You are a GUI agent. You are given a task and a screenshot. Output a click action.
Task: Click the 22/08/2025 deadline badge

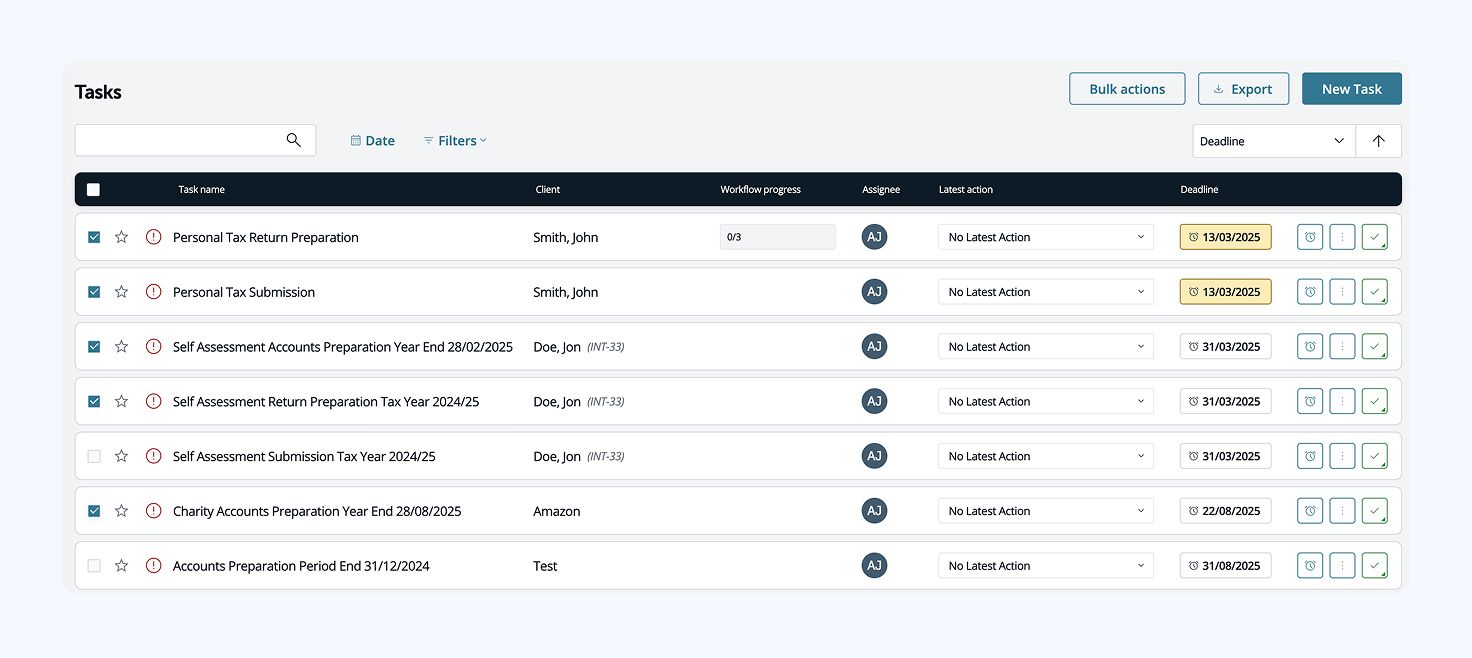pyautogui.click(x=1226, y=511)
